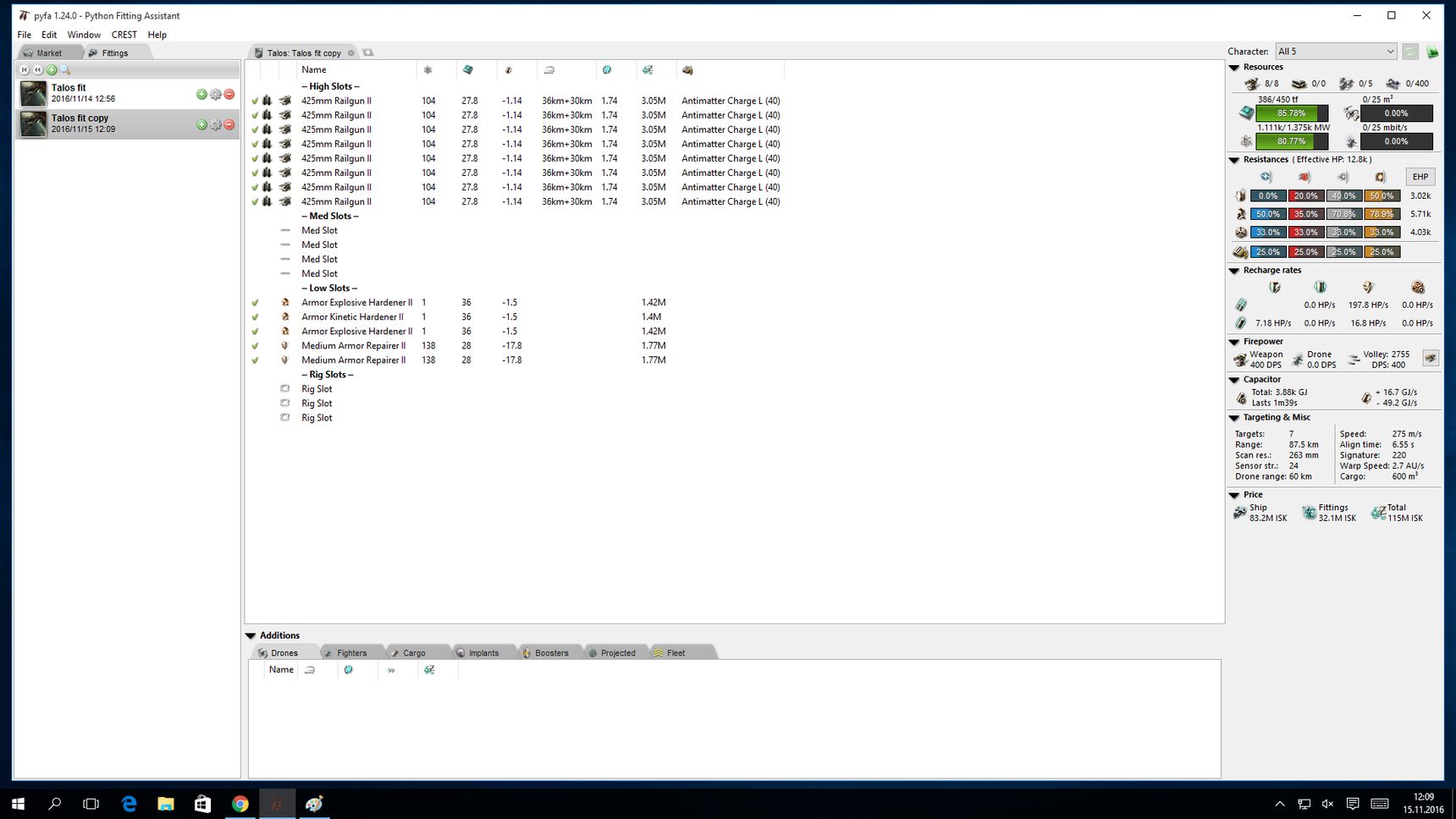The image size is (1456, 819).
Task: Click the explosive resistance column icon
Action: click(x=1381, y=177)
